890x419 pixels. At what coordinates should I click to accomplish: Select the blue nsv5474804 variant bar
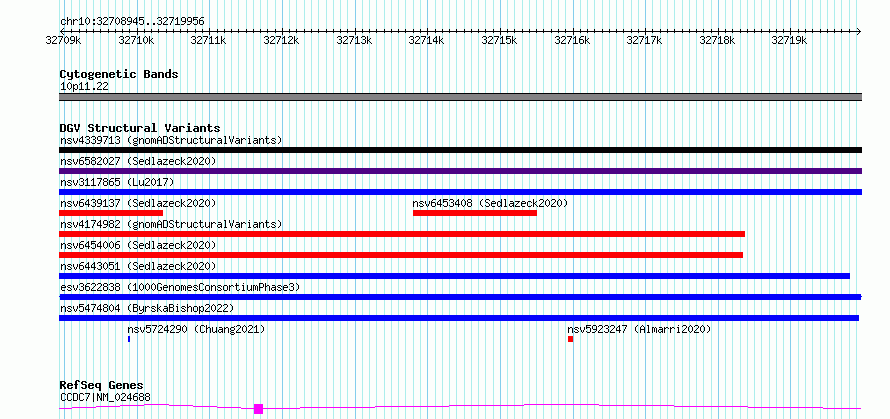click(x=459, y=318)
